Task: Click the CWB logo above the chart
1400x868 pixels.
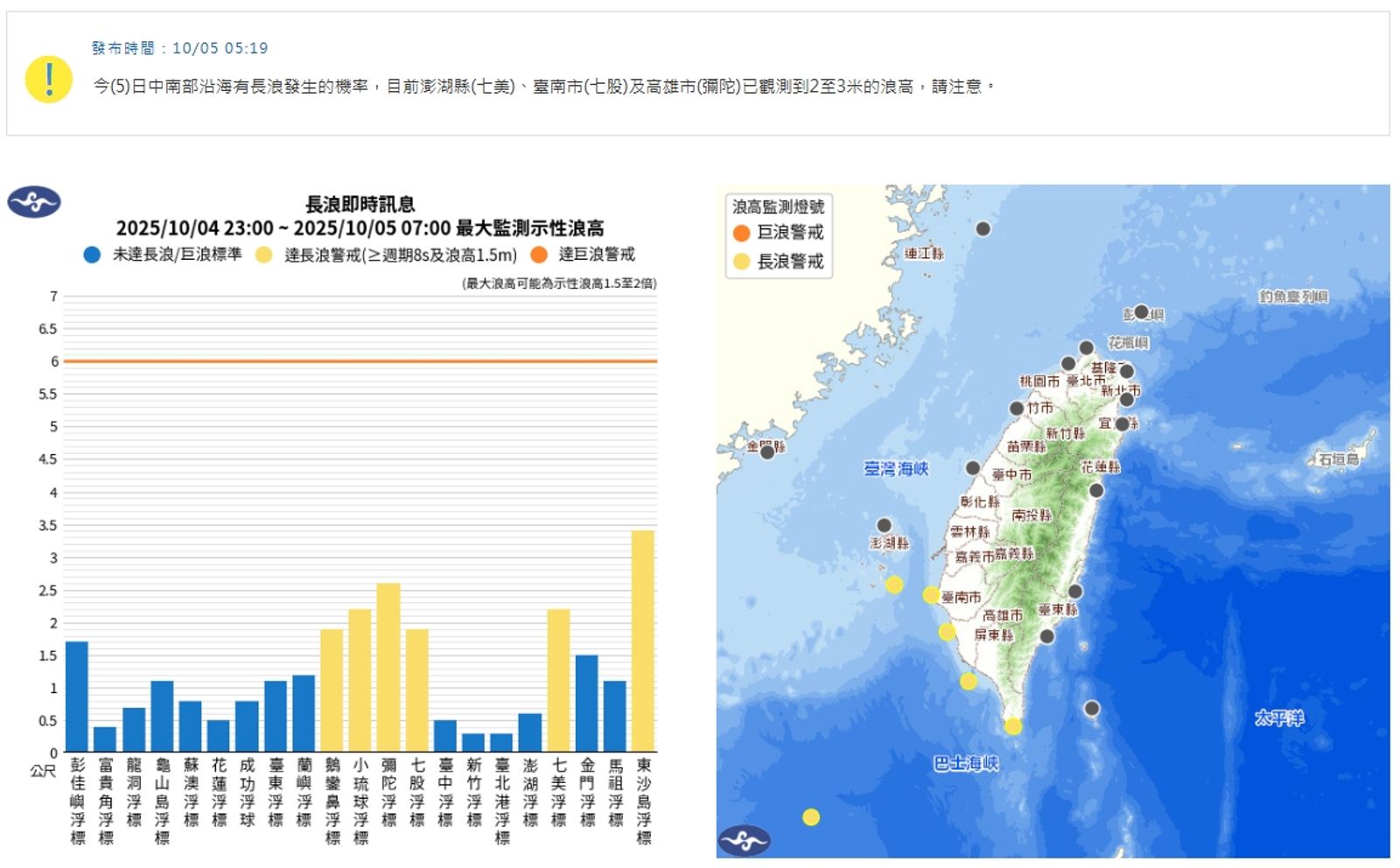Action: click(33, 203)
